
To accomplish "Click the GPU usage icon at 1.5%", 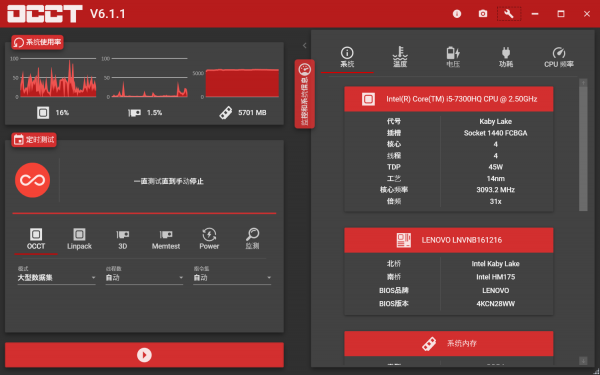I will tap(134, 112).
